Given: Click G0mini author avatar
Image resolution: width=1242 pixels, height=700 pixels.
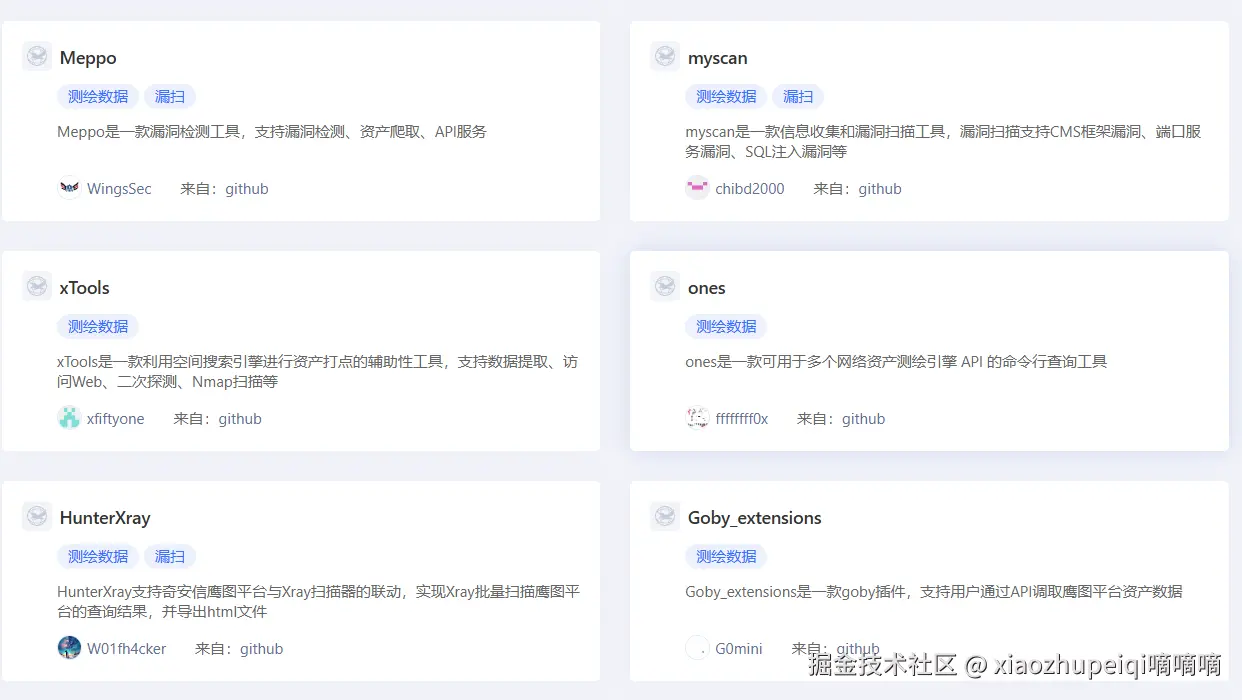Looking at the screenshot, I should [x=697, y=648].
